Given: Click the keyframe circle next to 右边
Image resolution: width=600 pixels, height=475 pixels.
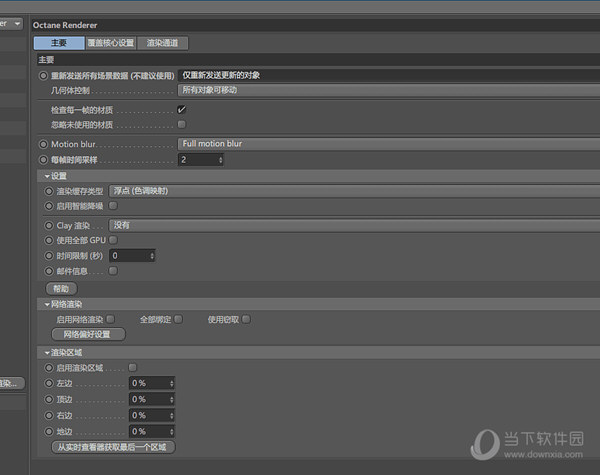Looking at the screenshot, I should (49, 415).
